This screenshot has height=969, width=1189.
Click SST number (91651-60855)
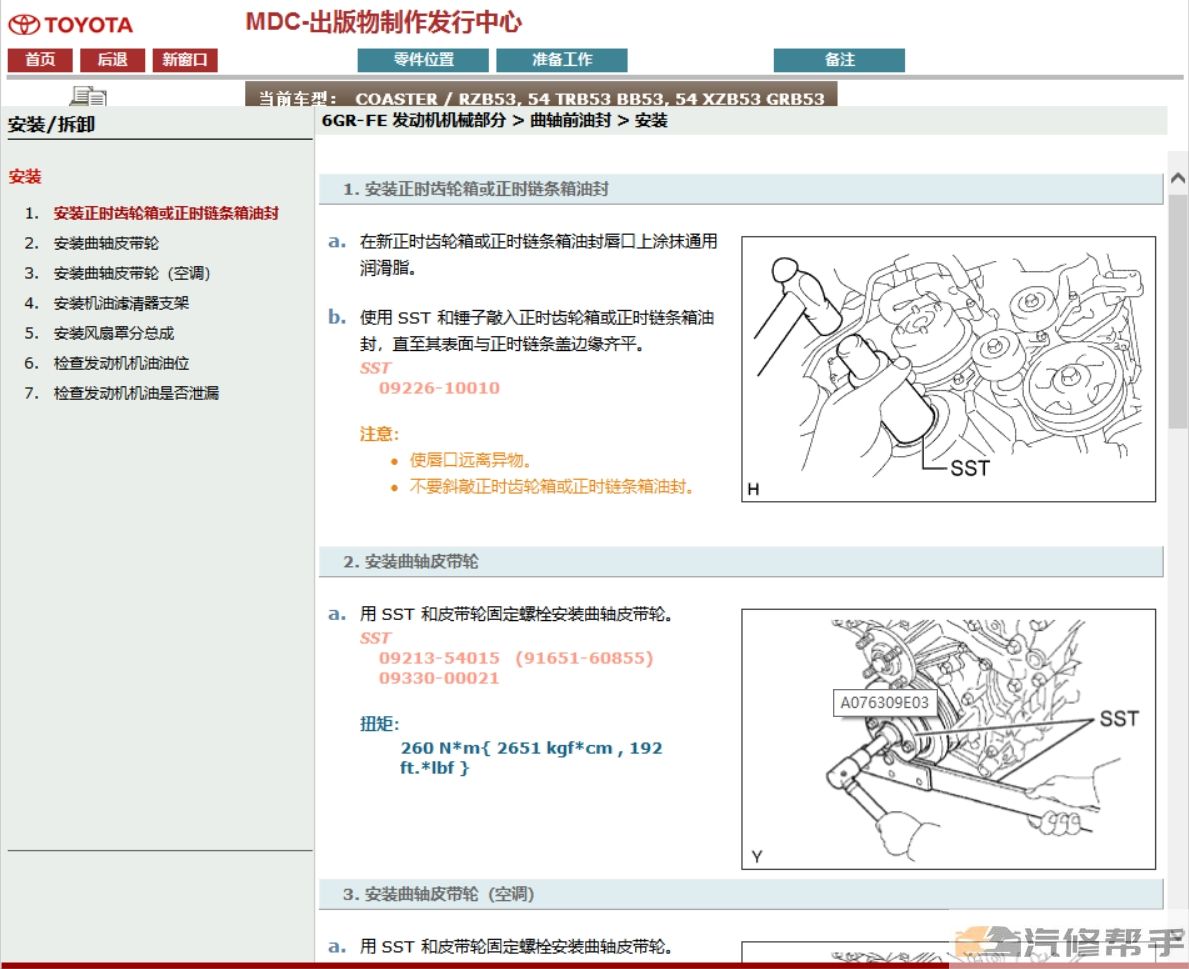click(x=584, y=658)
